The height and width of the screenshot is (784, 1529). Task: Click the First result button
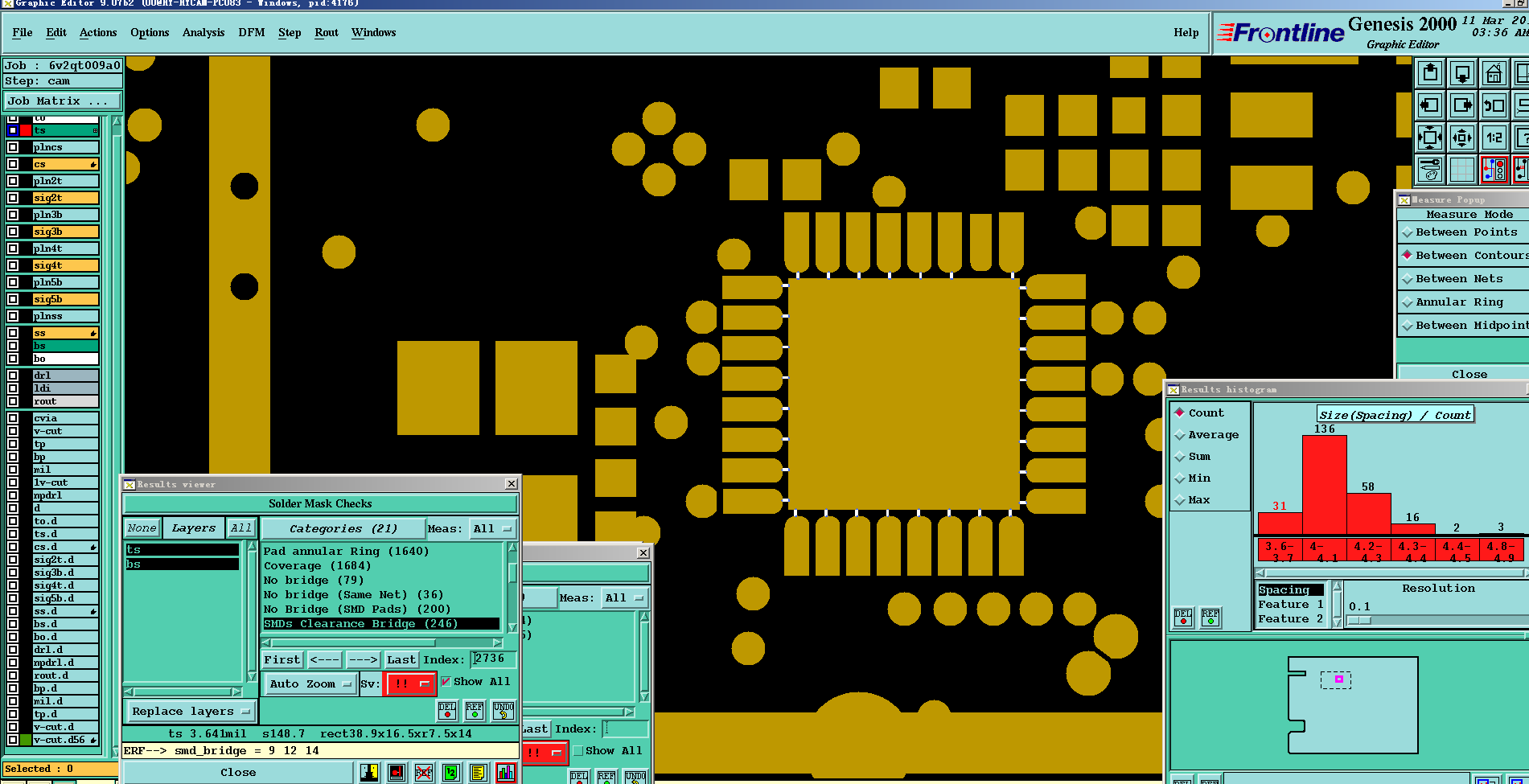282,660
